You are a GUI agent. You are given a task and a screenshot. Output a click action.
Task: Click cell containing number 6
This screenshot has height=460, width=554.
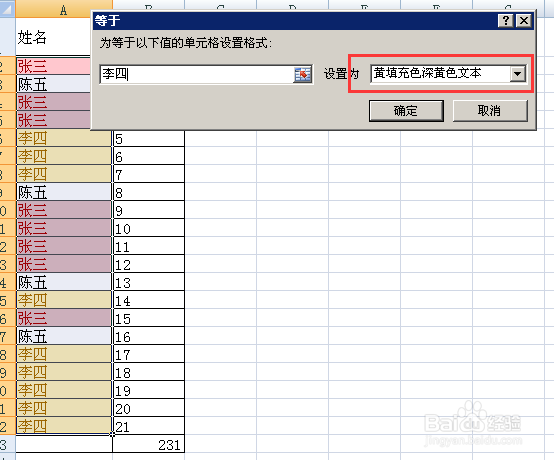pos(148,156)
